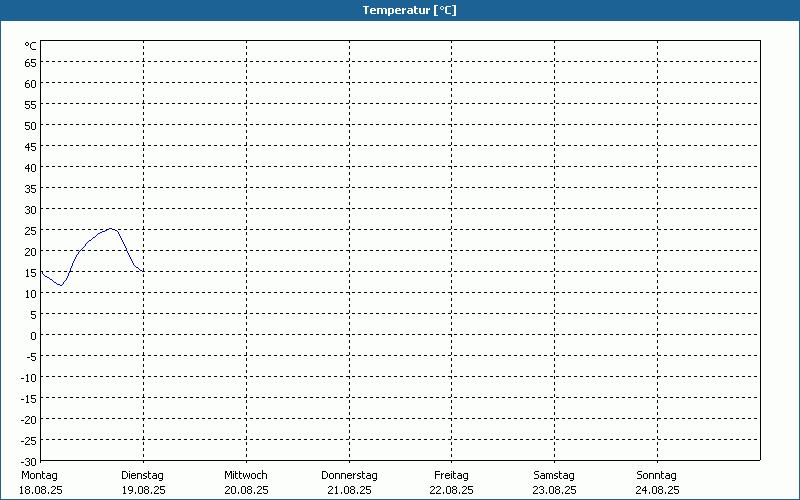
Task: Click the °C unit label on axis
Action: (31, 46)
